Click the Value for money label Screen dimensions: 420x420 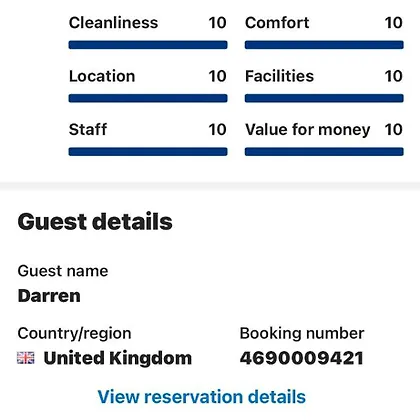(x=308, y=130)
